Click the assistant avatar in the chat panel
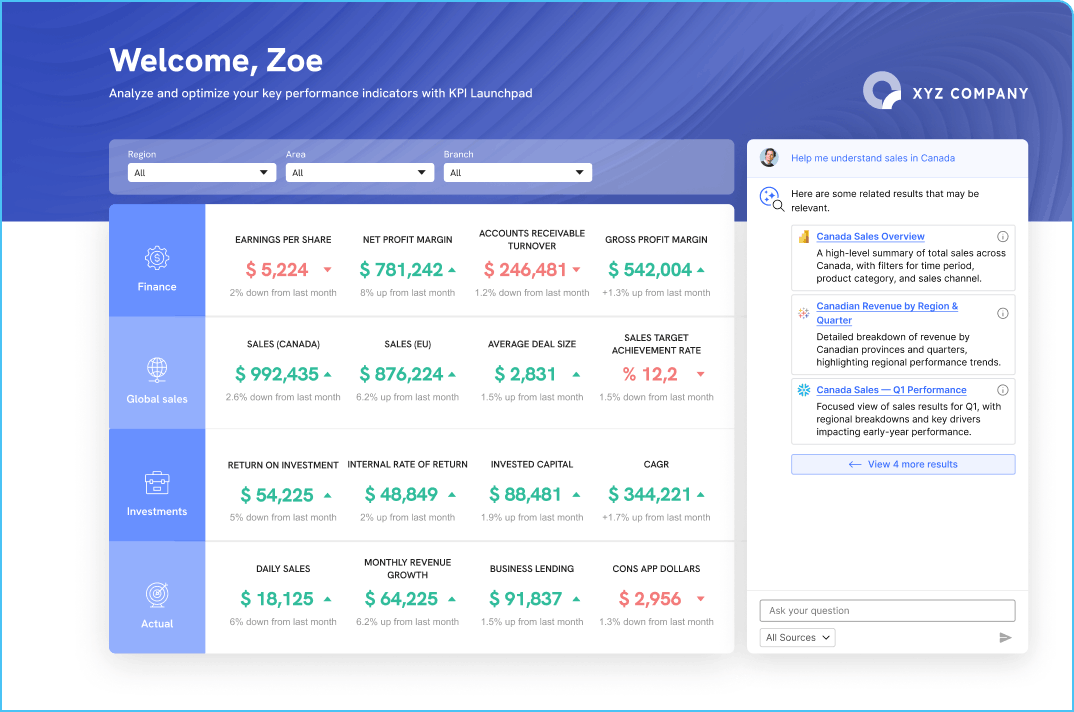 point(769,157)
